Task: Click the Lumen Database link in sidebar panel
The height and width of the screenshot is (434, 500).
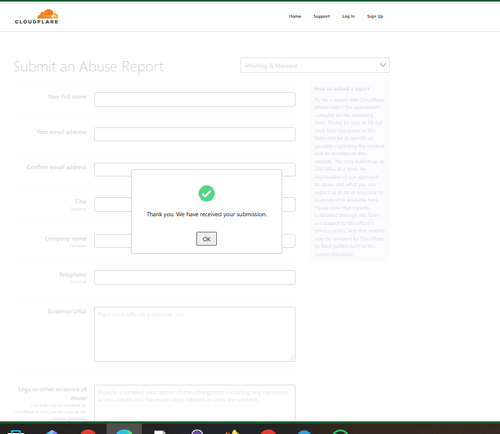Action: pos(334,254)
